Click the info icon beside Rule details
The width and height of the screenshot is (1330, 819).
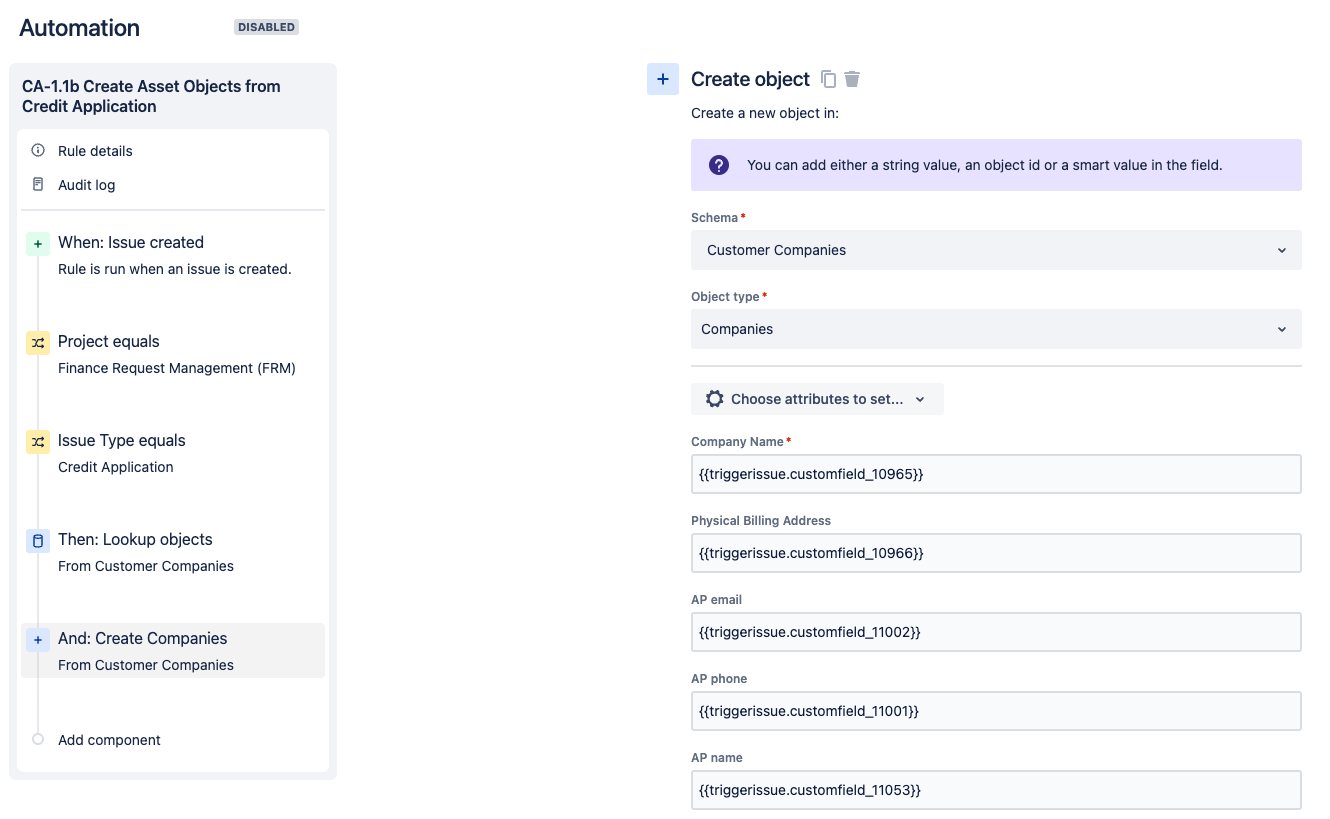38,151
